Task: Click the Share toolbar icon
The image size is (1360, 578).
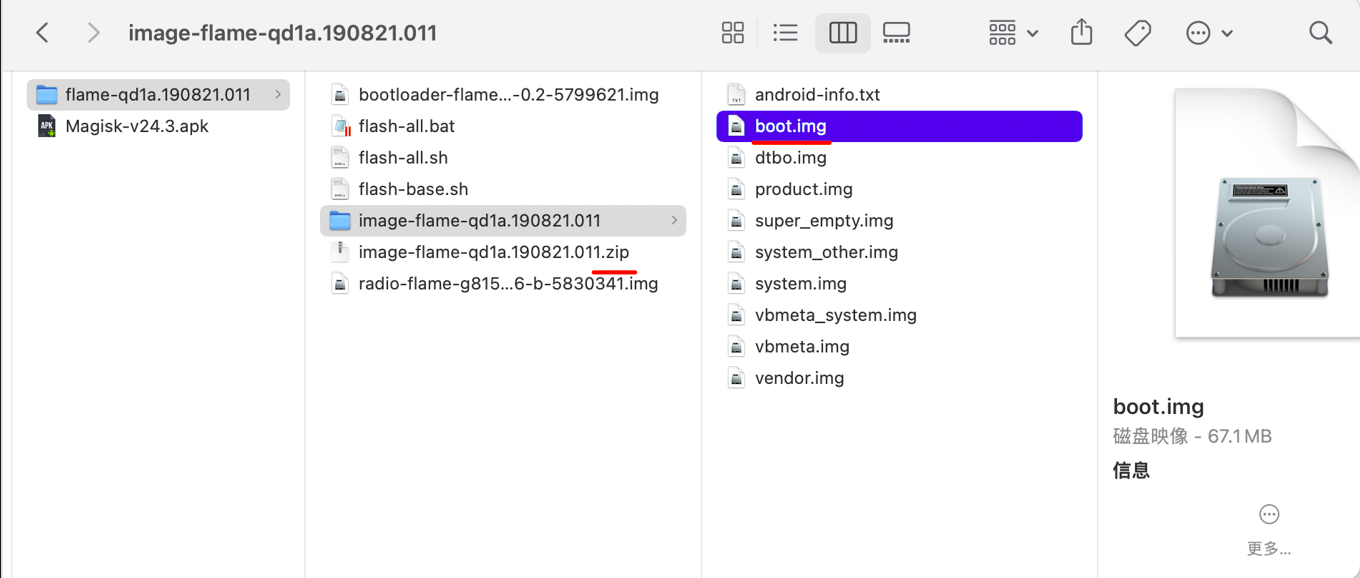Action: click(x=1081, y=33)
